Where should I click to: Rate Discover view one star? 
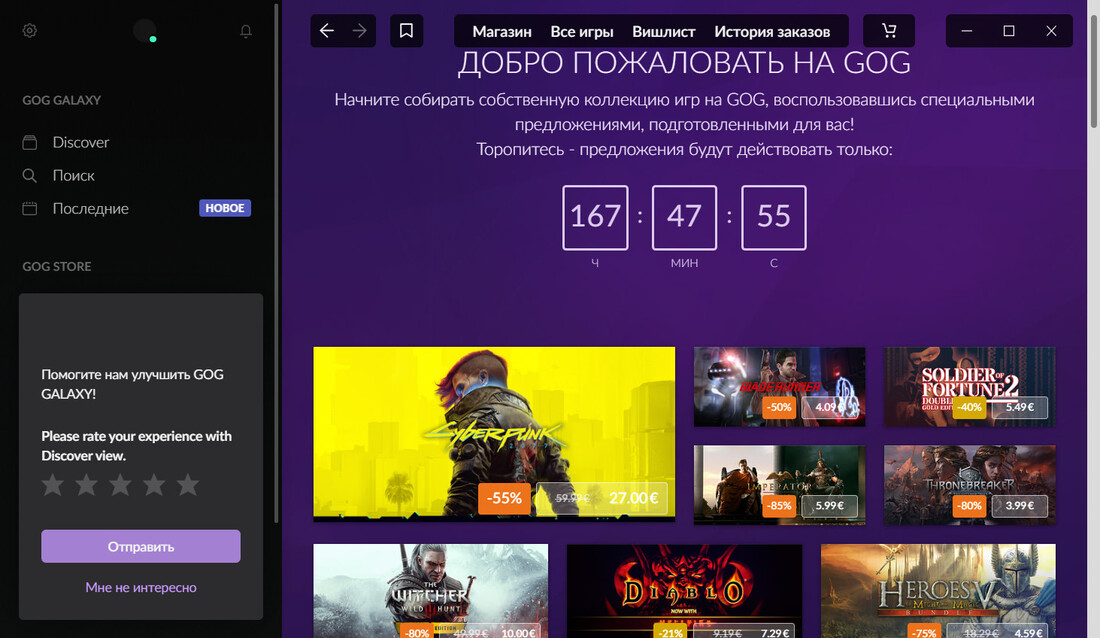(x=53, y=485)
